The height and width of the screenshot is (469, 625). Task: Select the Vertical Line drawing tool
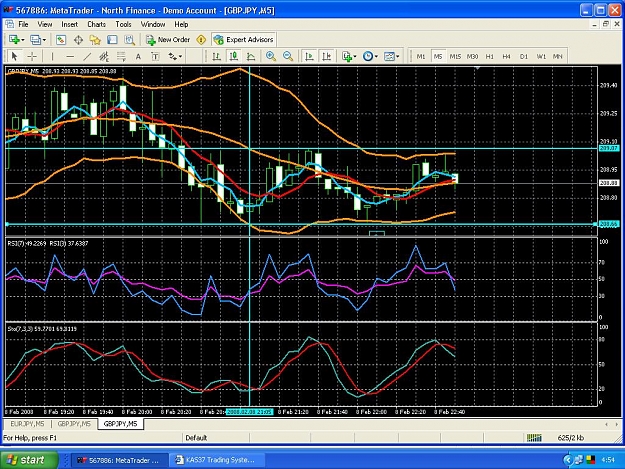(x=52, y=57)
